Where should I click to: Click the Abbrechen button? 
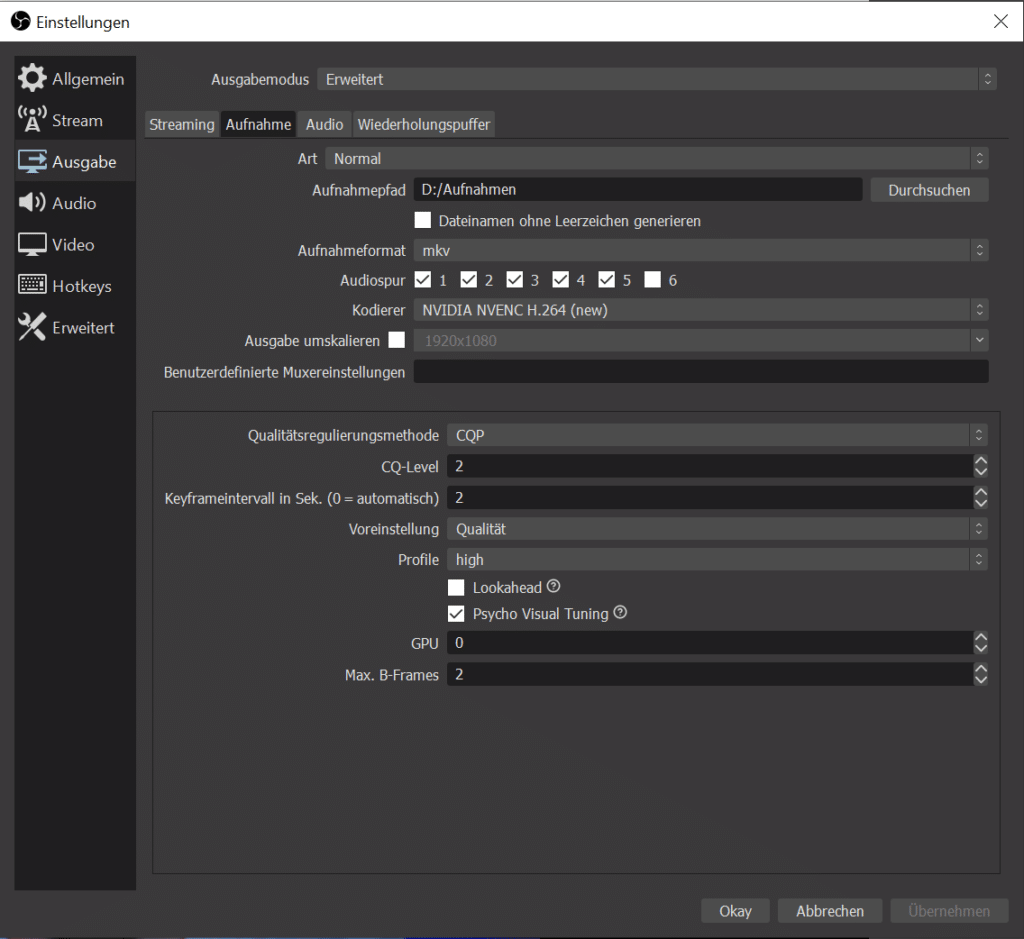point(830,911)
